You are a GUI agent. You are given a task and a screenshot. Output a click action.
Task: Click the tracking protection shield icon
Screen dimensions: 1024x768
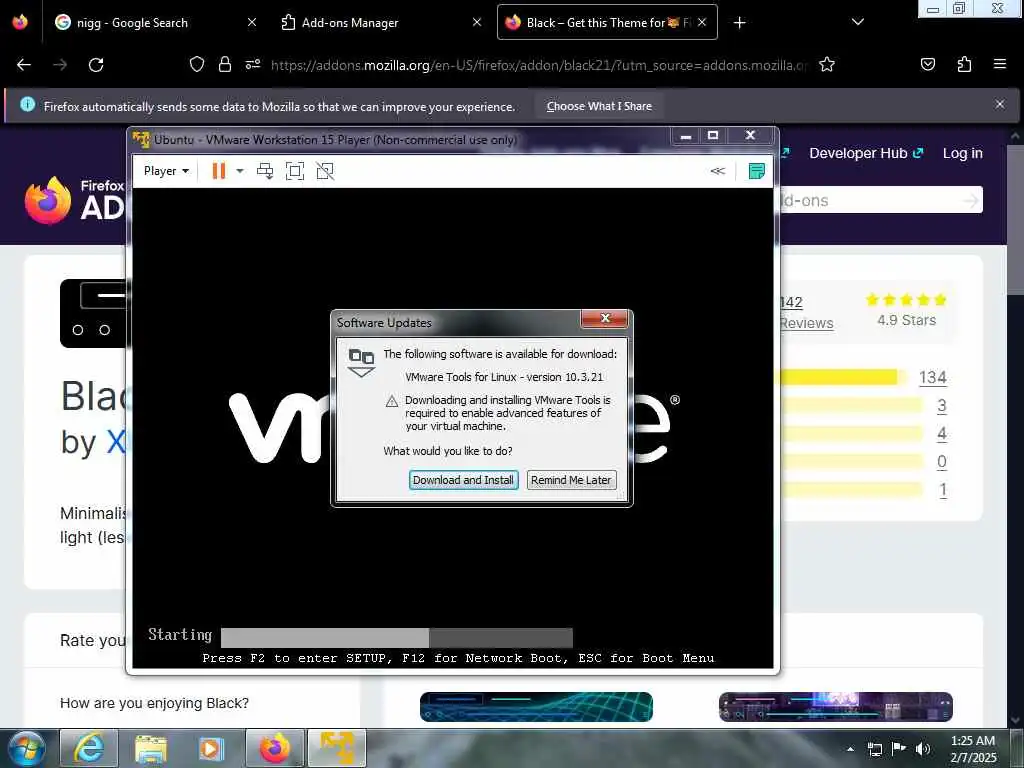197,65
